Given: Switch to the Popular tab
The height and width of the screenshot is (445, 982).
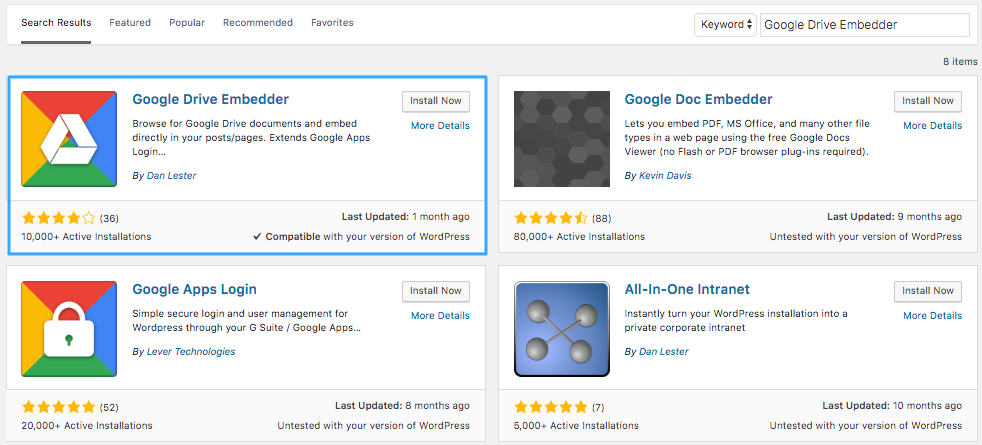Looking at the screenshot, I should click(x=187, y=23).
